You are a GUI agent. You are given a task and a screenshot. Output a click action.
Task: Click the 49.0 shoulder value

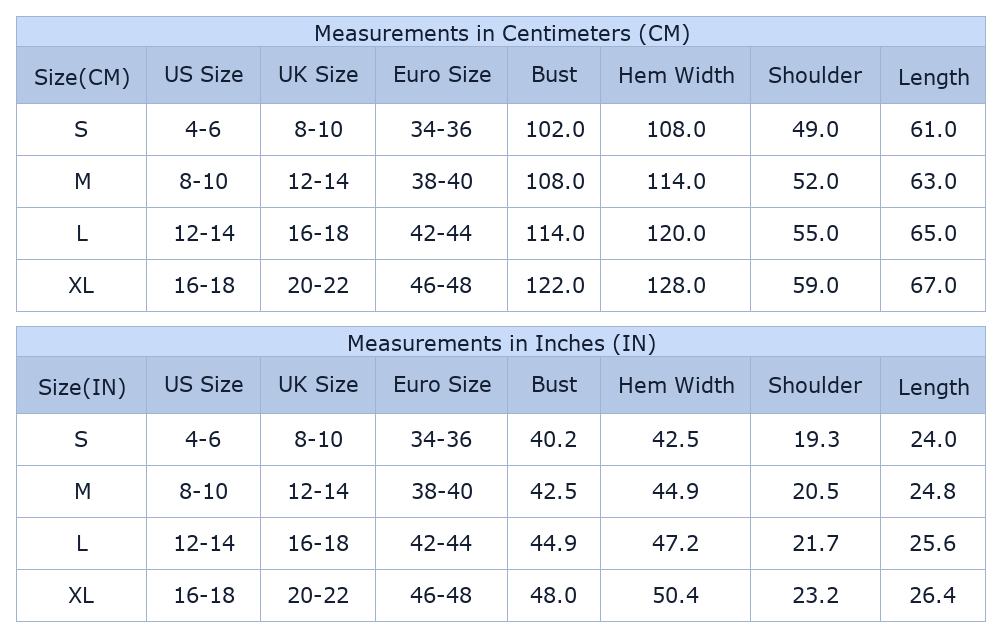point(815,129)
